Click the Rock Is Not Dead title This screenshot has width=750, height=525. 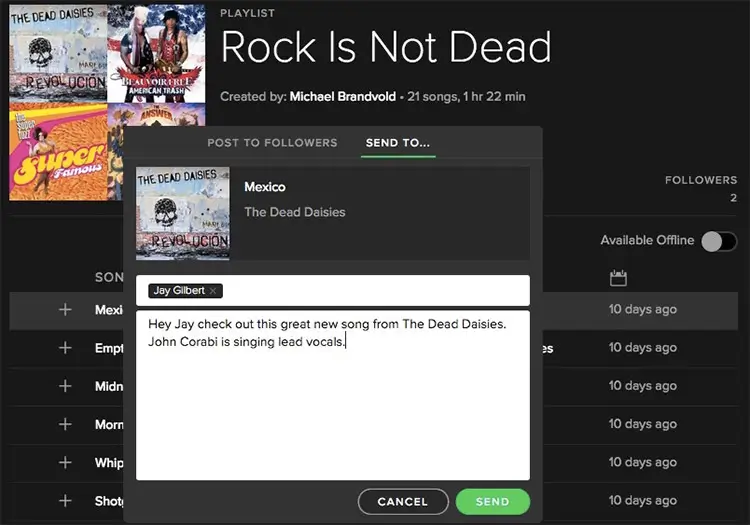[386, 47]
